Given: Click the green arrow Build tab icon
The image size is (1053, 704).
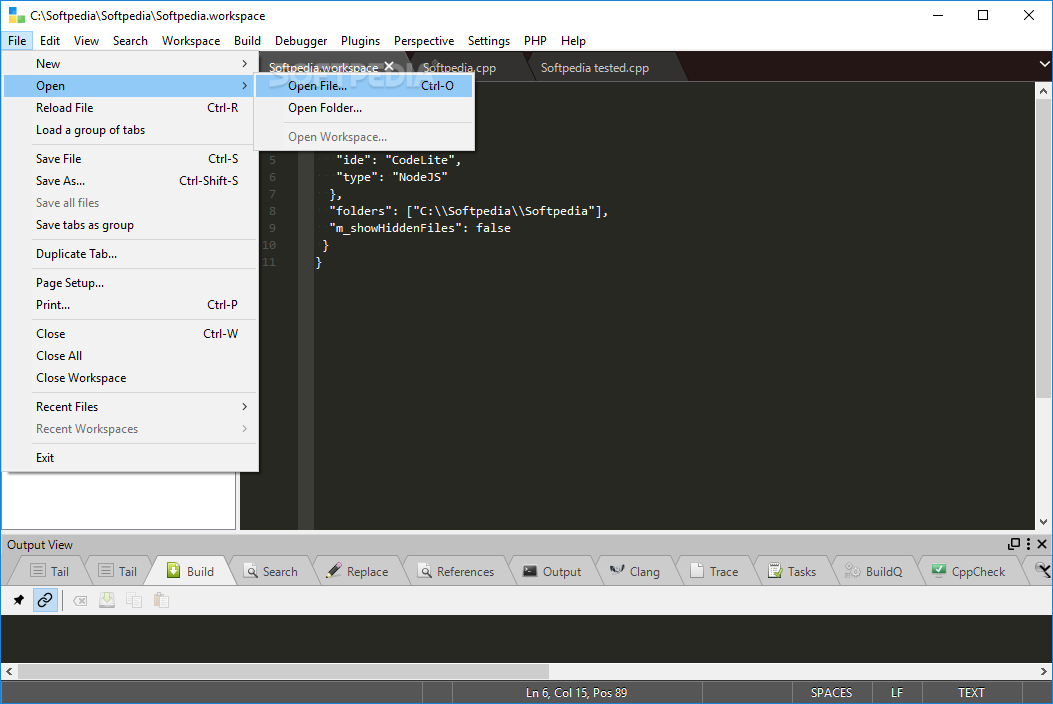Looking at the screenshot, I should (x=173, y=570).
